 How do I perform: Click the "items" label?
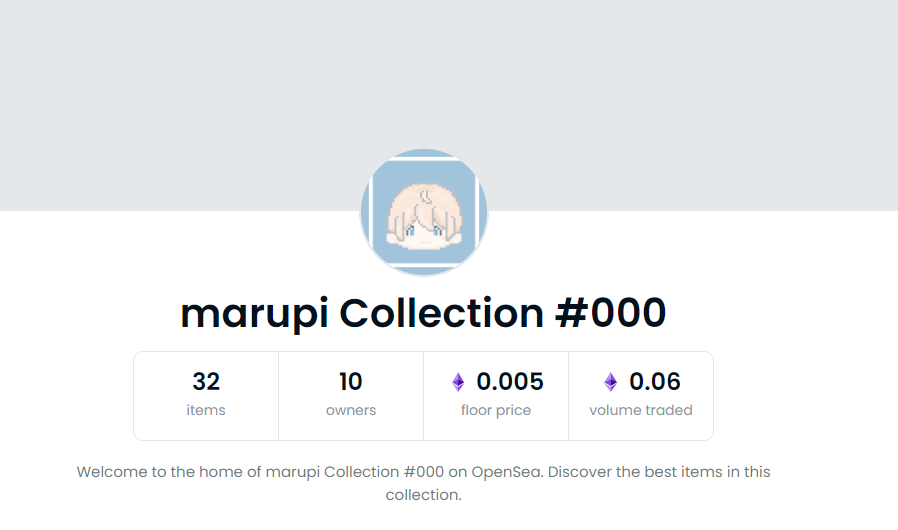[x=206, y=410]
